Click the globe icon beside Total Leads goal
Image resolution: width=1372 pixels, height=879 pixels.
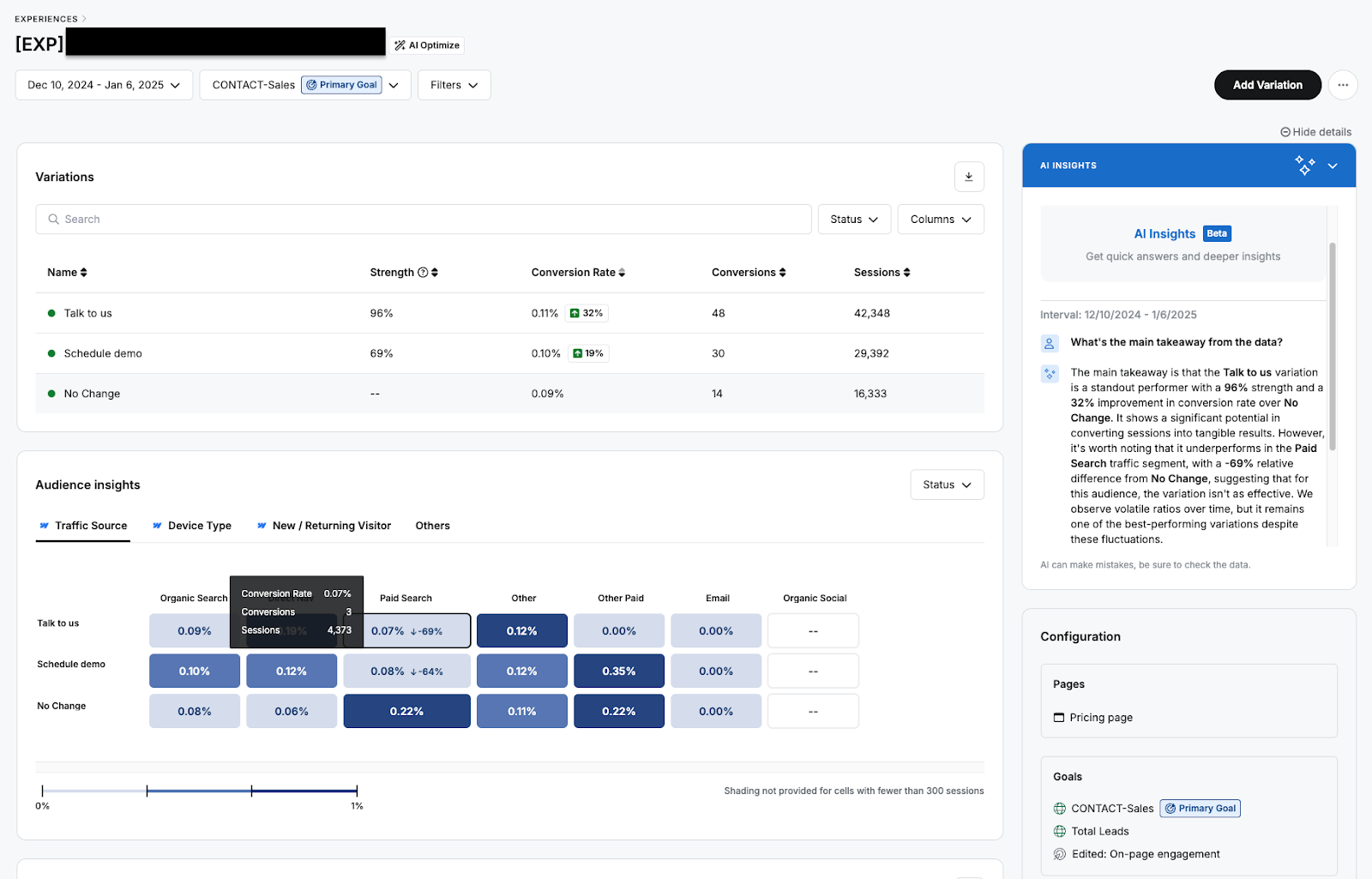pos(1059,830)
